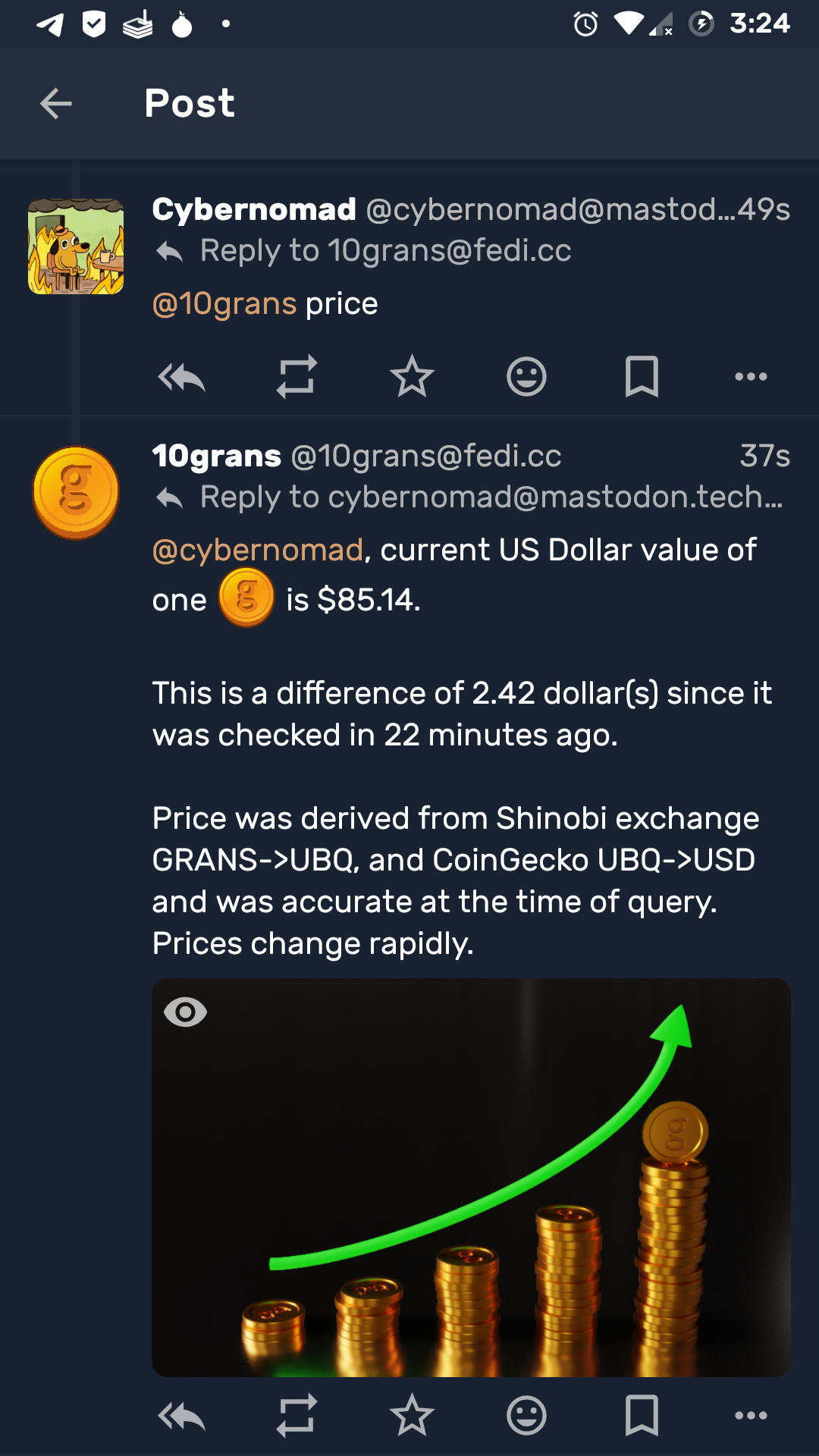
Task: Boost Cybernomad's price post
Action: (297, 376)
